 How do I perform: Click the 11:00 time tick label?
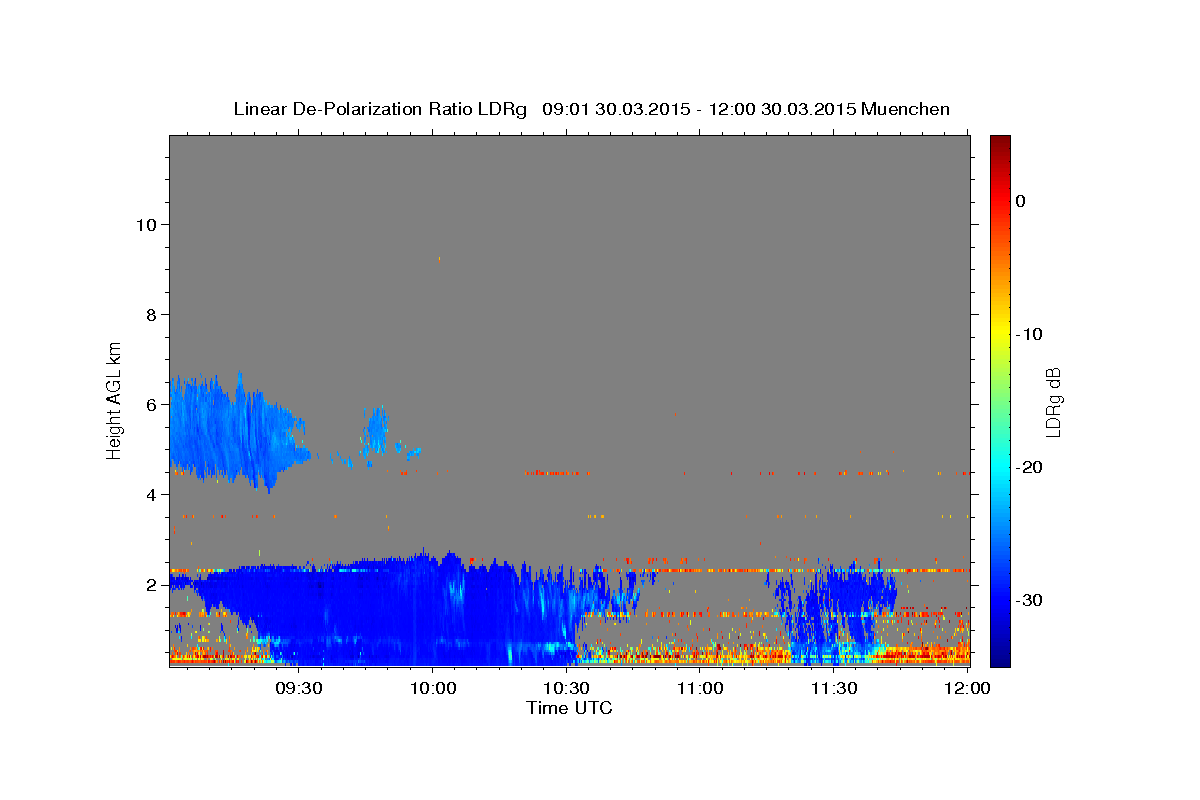[x=700, y=688]
